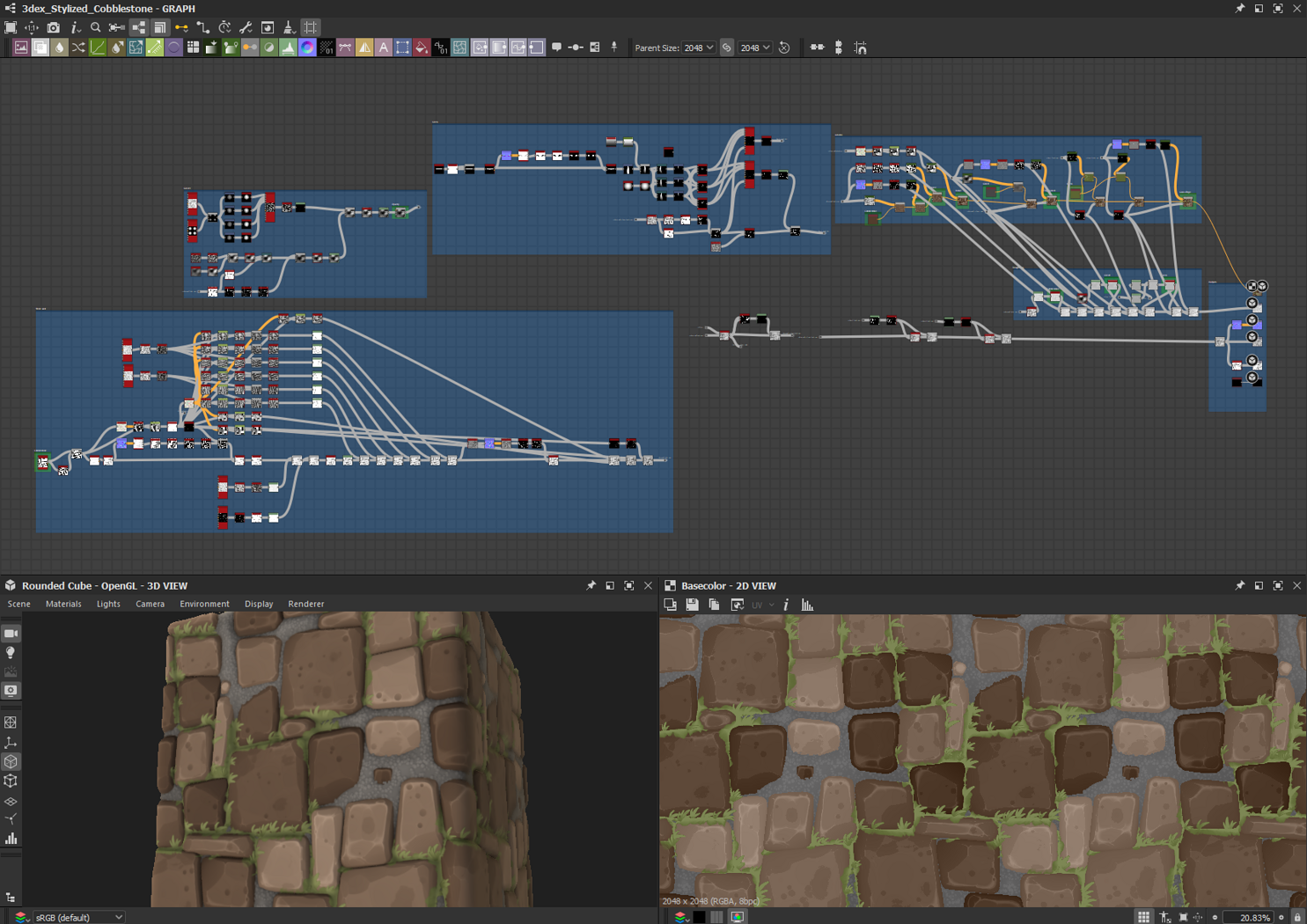Open the Materials menu in 3D view

(63, 605)
